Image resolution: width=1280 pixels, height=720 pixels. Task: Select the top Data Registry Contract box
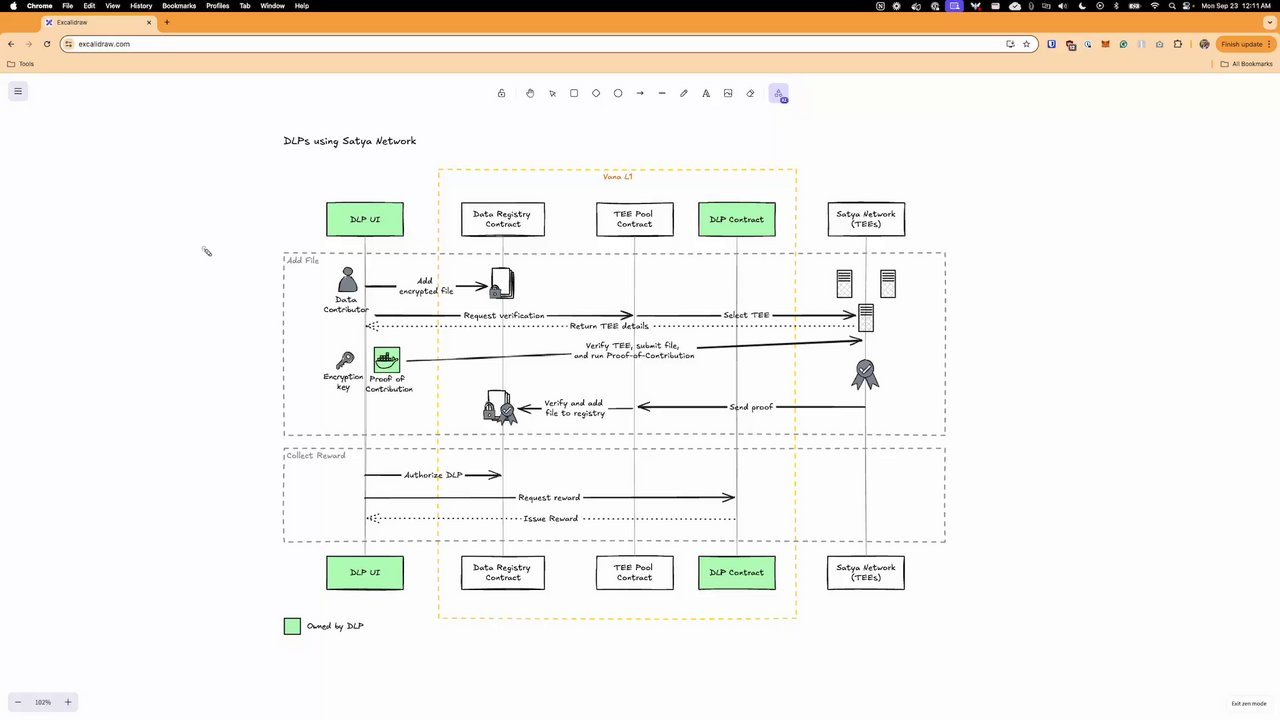pyautogui.click(x=503, y=220)
